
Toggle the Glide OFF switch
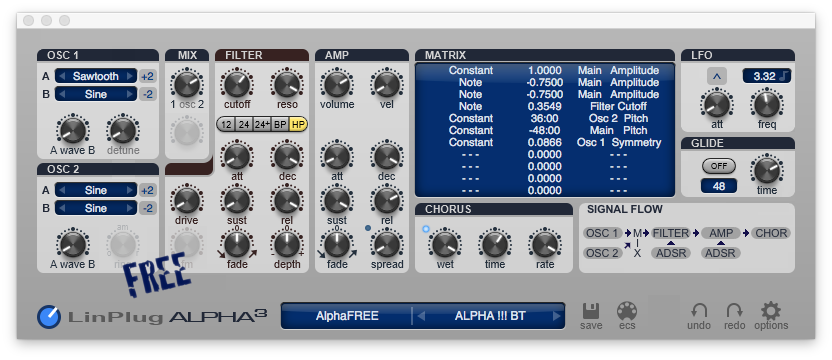point(719,166)
